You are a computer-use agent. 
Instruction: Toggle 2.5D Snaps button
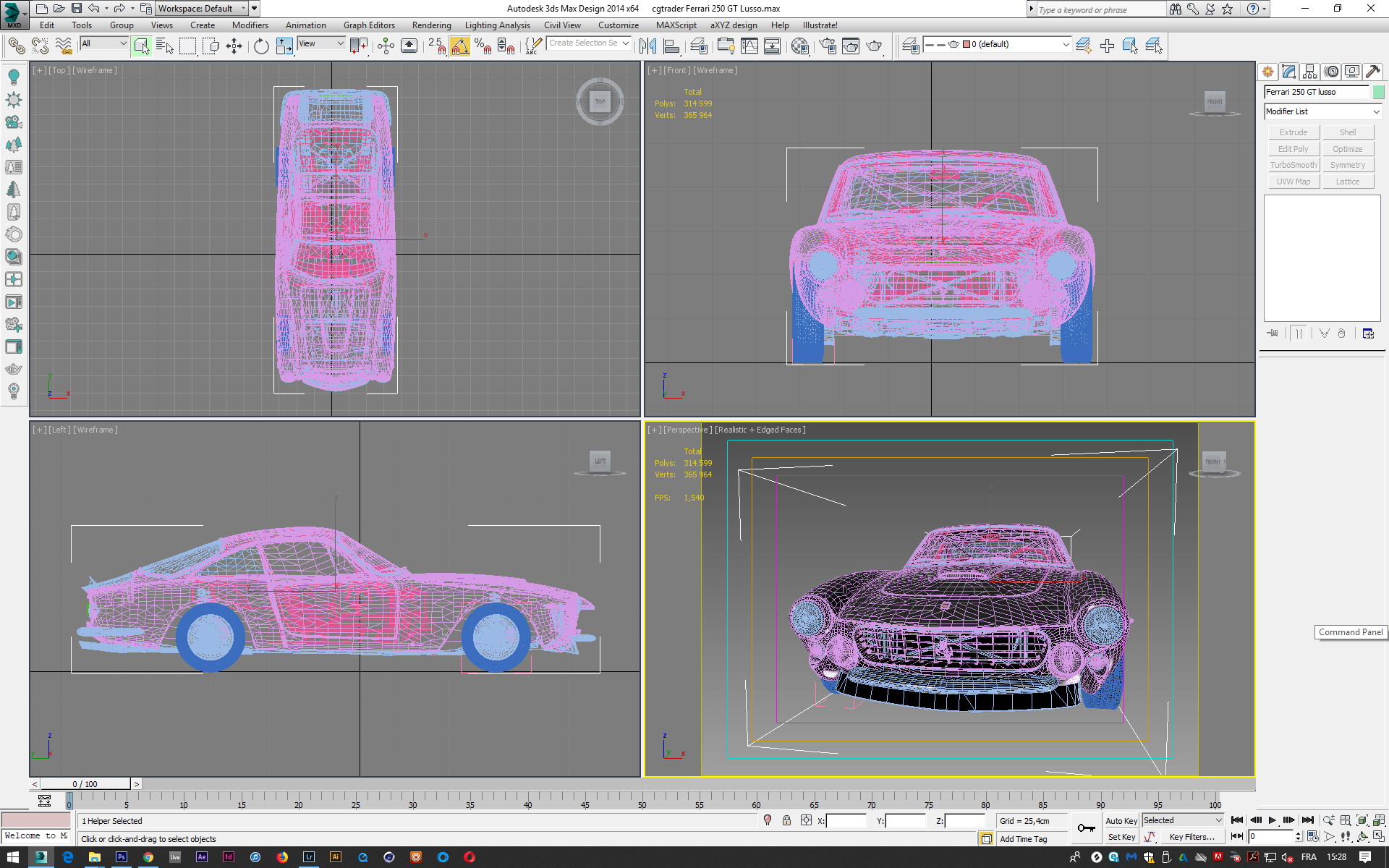[x=436, y=46]
